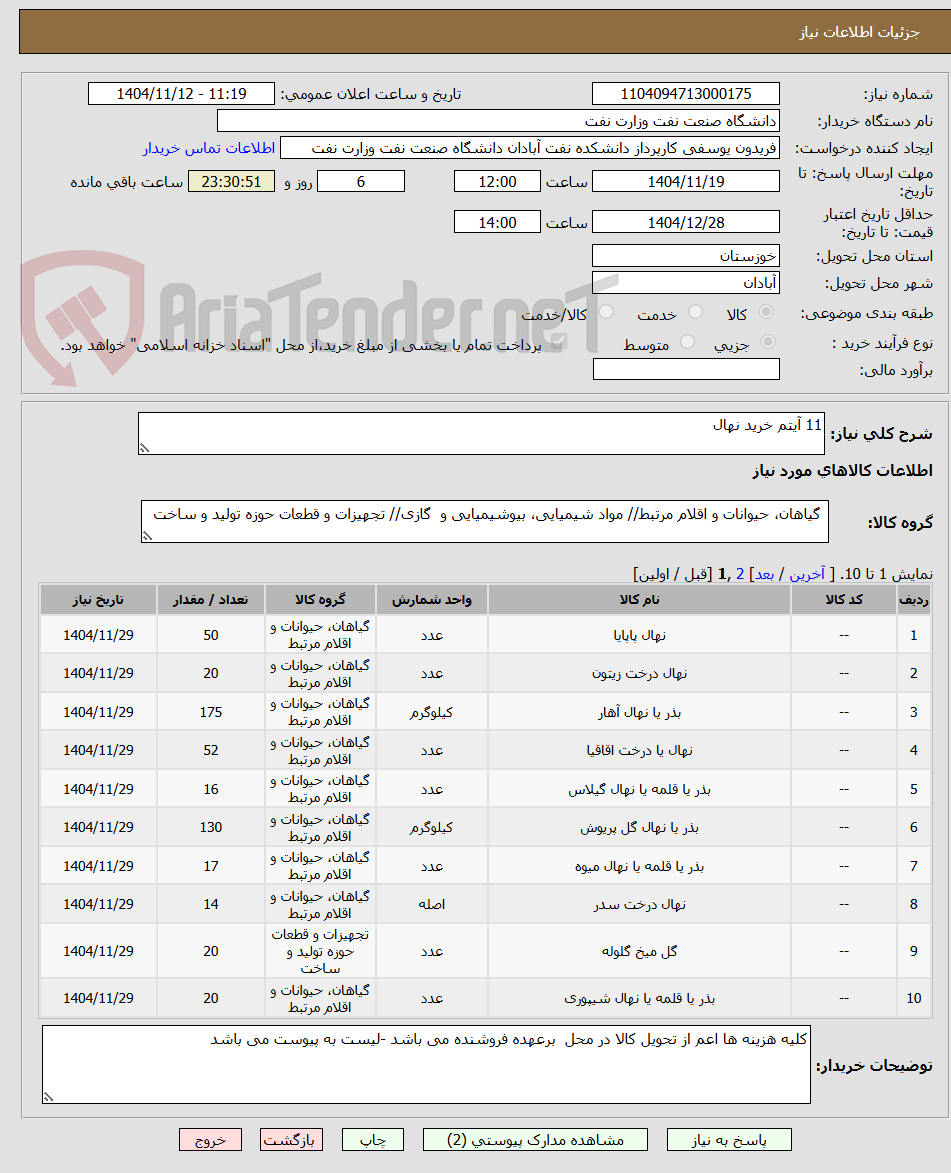Image resolution: width=951 pixels, height=1173 pixels.
Task: Click the تعداد / مقدار column header
Action: pyautogui.click(x=211, y=599)
